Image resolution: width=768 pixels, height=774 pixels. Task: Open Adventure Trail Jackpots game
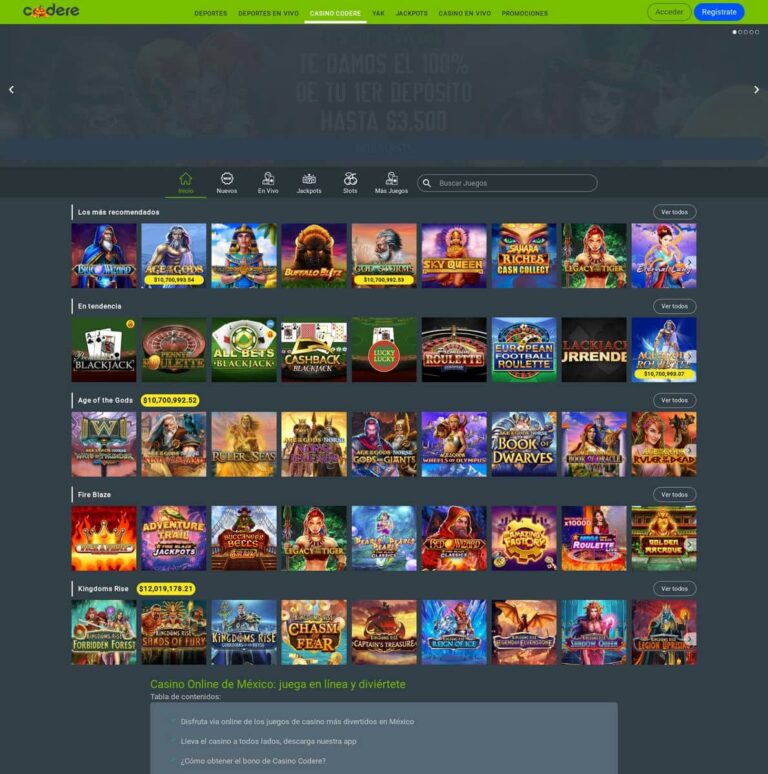pos(174,538)
